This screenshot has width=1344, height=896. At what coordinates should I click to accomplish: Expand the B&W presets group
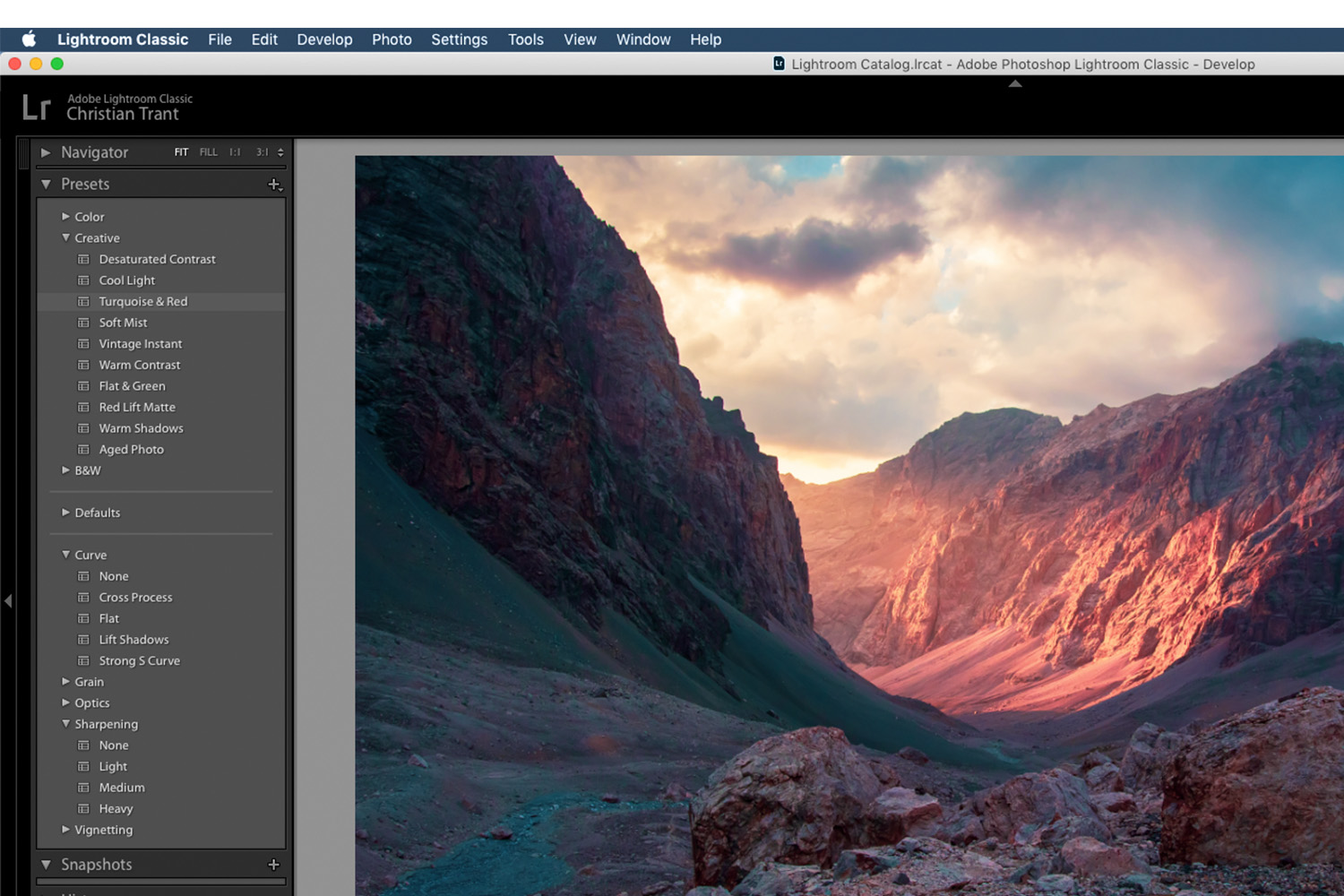coord(65,470)
